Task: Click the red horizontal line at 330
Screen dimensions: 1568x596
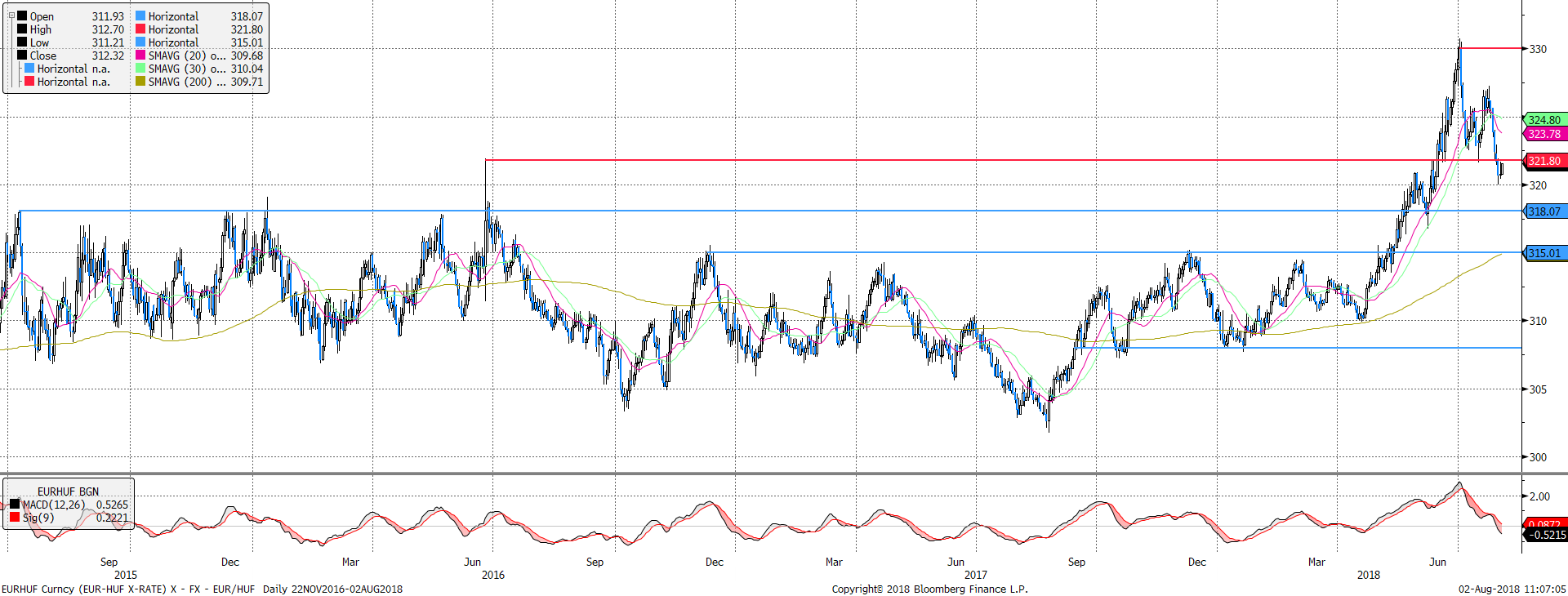Action: (1490, 48)
